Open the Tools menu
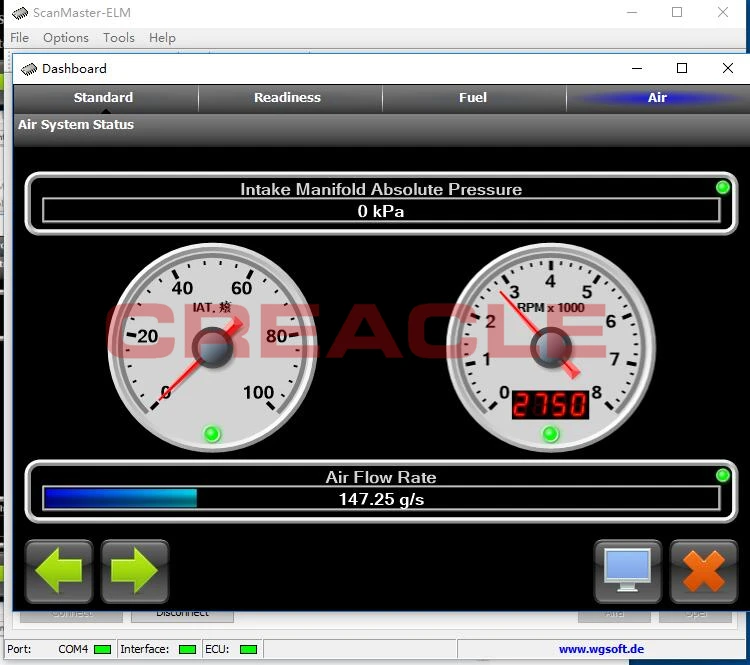 (119, 38)
